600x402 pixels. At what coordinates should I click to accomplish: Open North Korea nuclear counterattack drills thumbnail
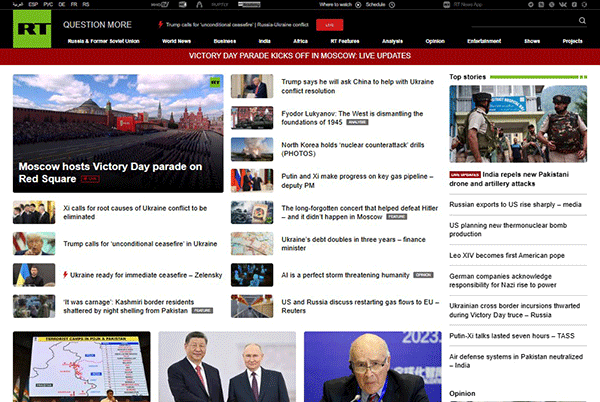tap(252, 149)
